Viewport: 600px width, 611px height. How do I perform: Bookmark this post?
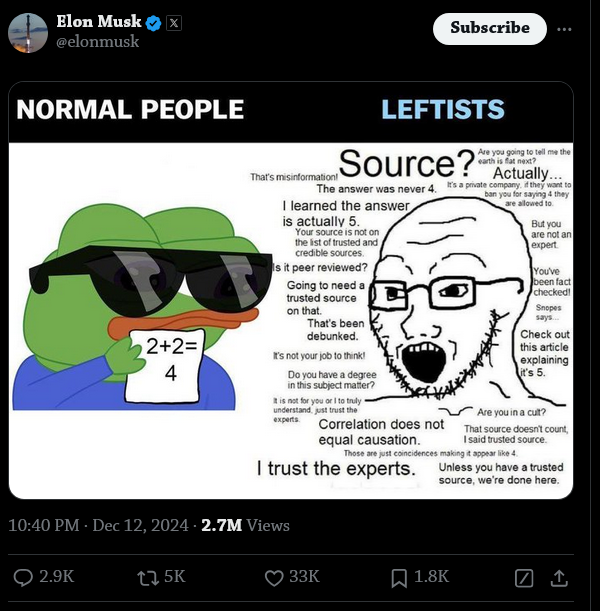(x=399, y=578)
